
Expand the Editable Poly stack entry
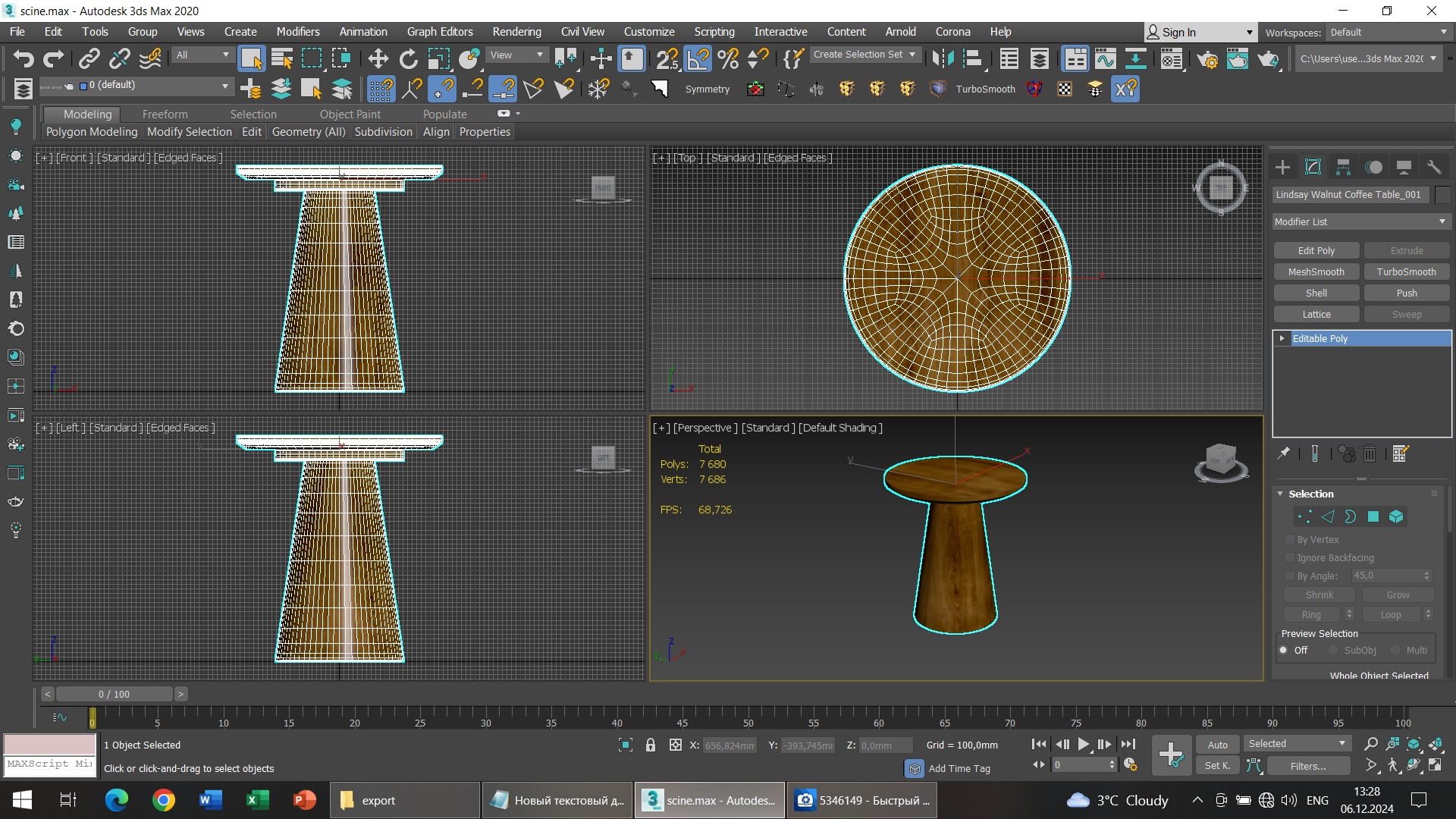[1282, 338]
